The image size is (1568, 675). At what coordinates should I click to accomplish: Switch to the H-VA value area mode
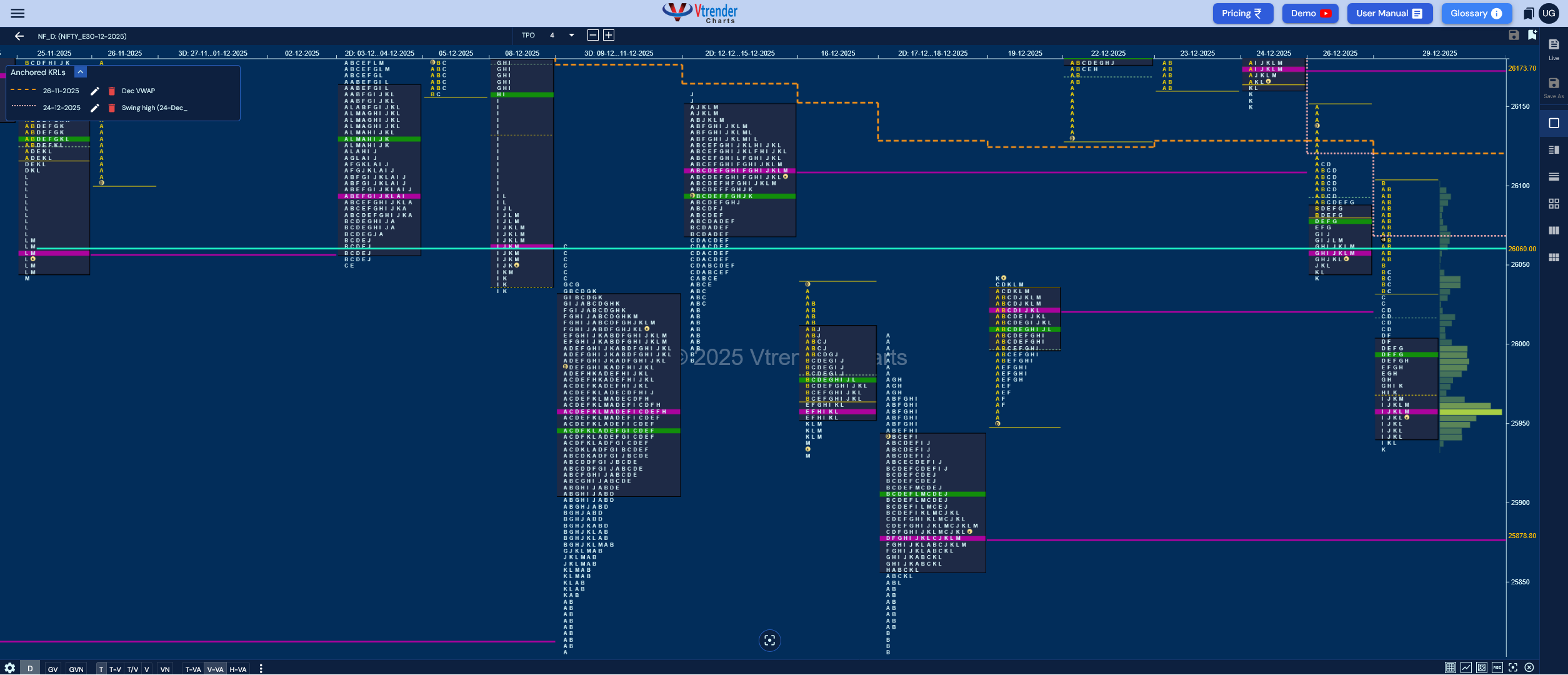tap(237, 669)
